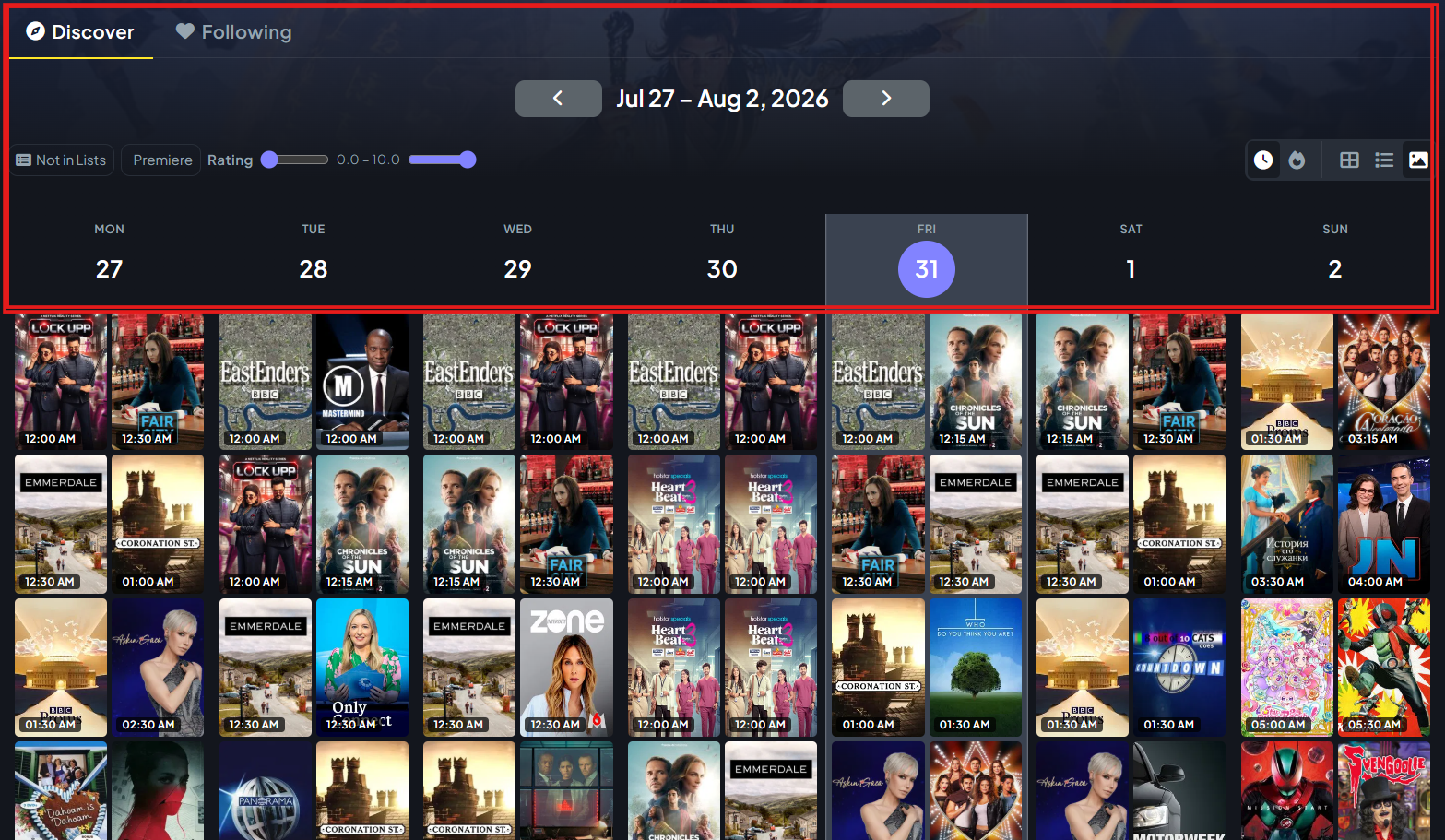
Task: Select Saturday 1 in the week header
Action: (1131, 260)
